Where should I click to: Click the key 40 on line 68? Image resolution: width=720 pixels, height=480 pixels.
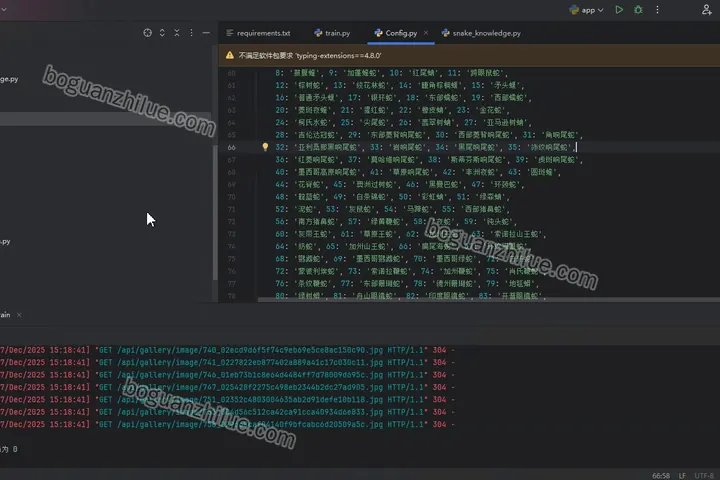280,172
